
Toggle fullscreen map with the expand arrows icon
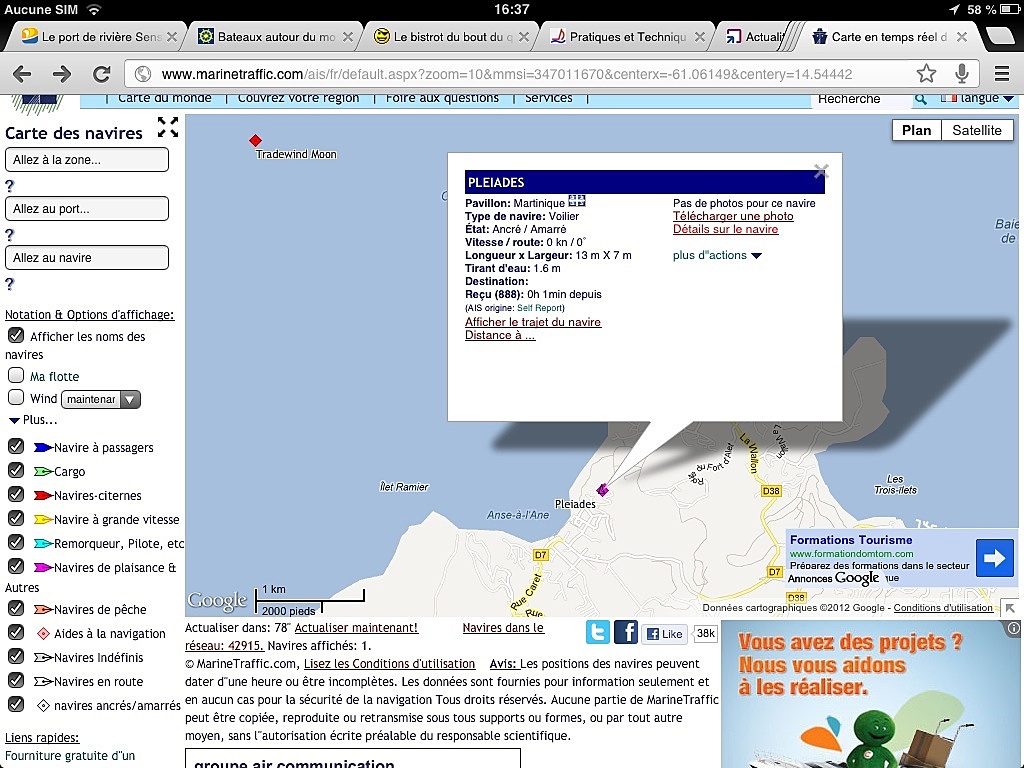point(168,127)
